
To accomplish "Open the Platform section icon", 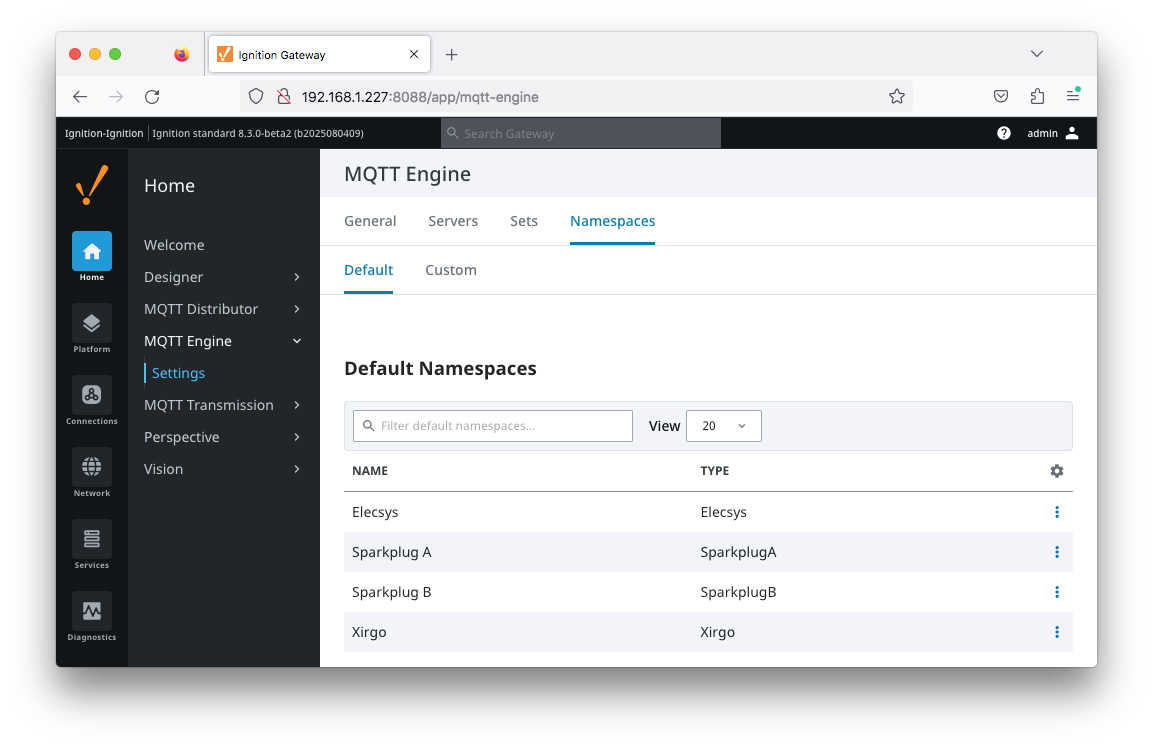I will (92, 324).
